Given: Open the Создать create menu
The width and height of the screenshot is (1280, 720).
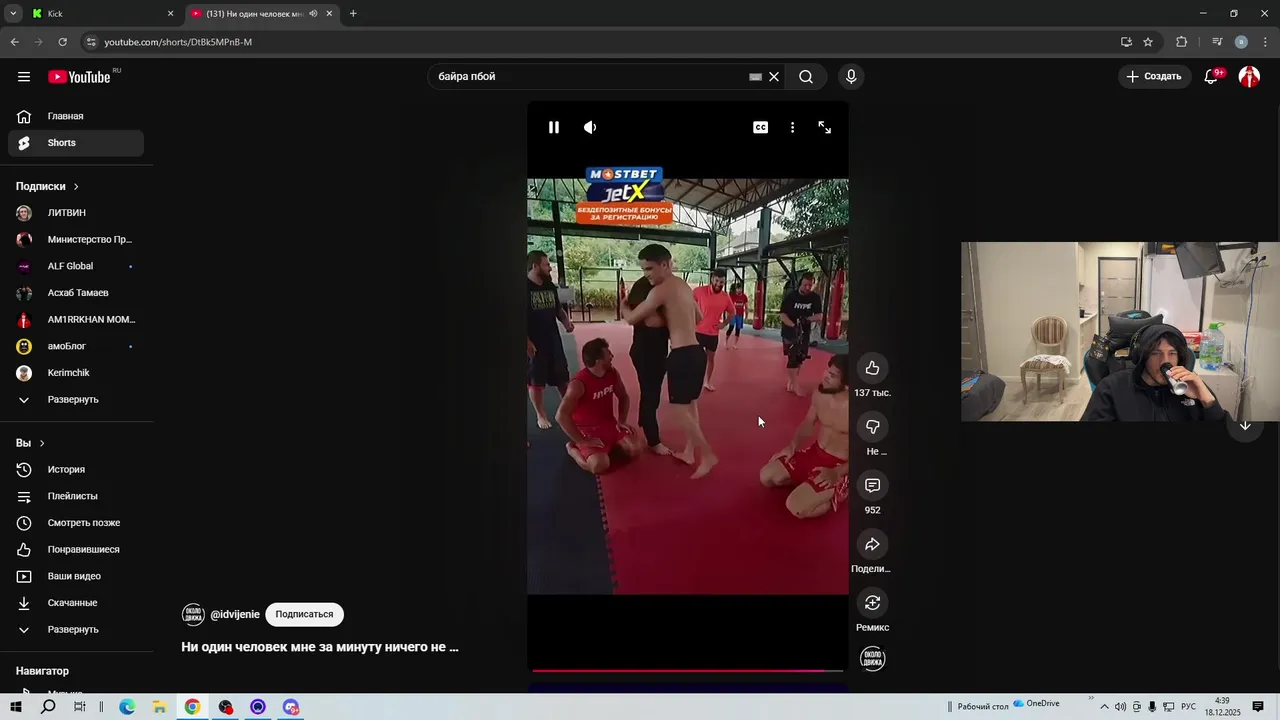Looking at the screenshot, I should coord(1154,76).
